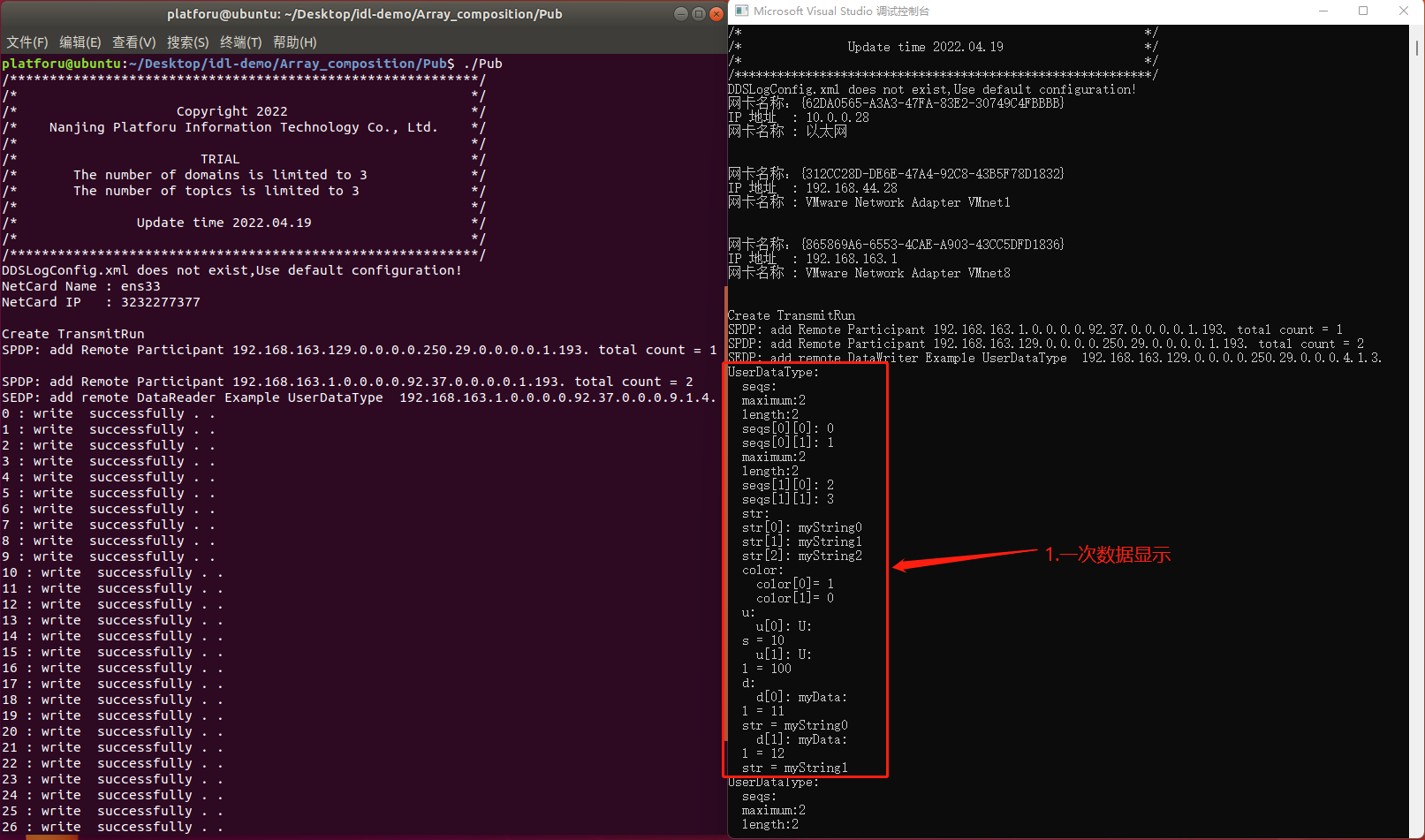Open the 编辑(E) menu in terminal
This screenshot has height=840, width=1425.
(x=80, y=42)
